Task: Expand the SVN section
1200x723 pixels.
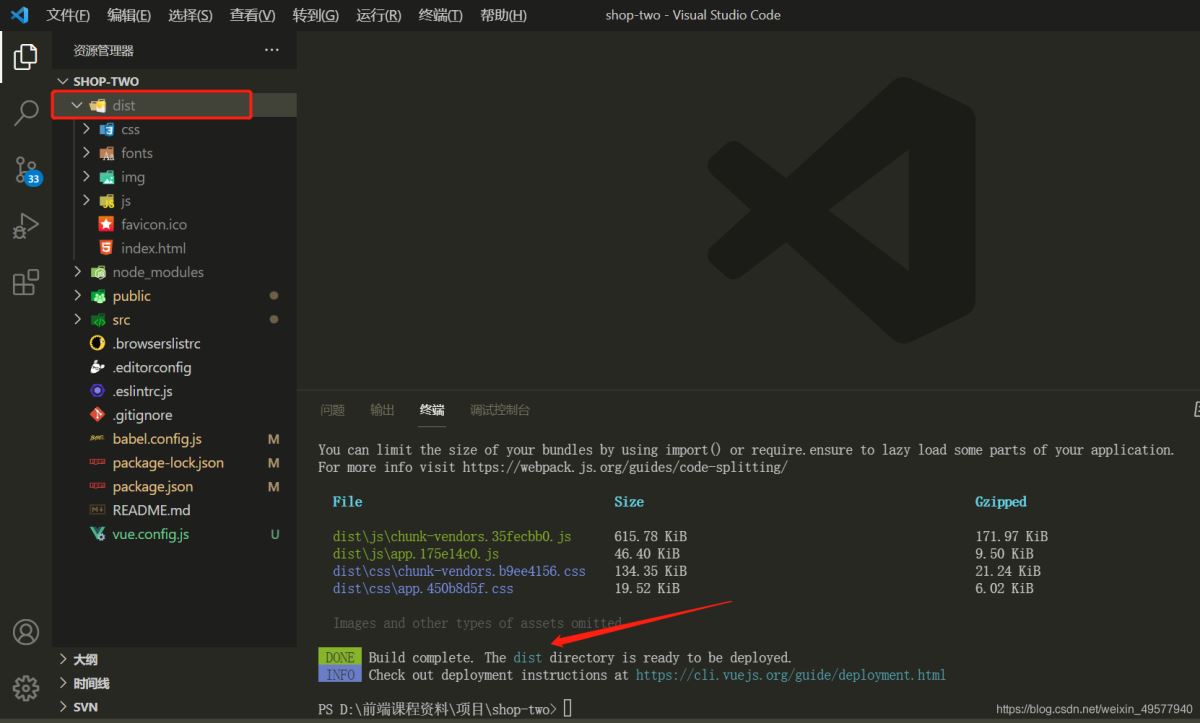Action: [87, 707]
